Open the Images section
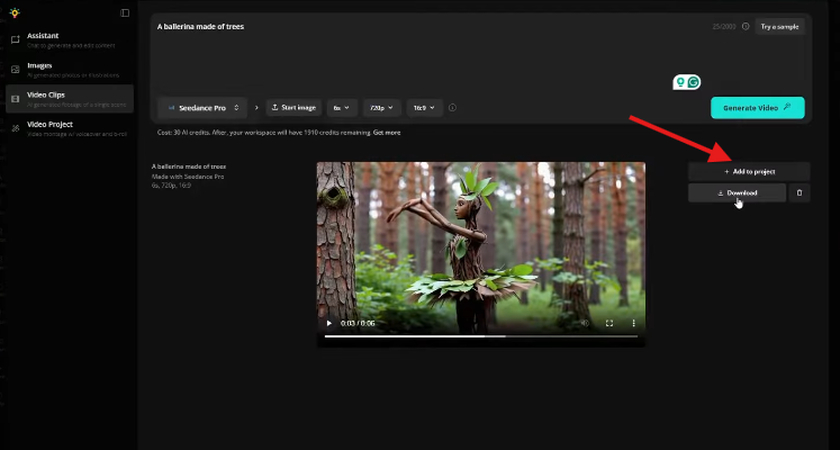This screenshot has width=840, height=450. pos(70,69)
